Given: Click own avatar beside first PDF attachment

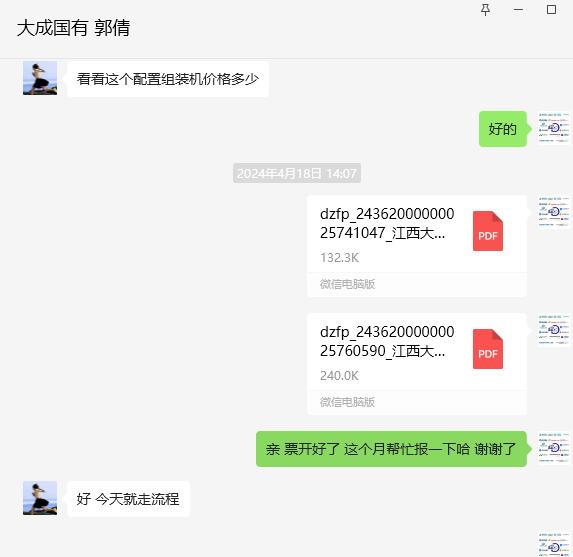Looking at the screenshot, I should tap(554, 212).
